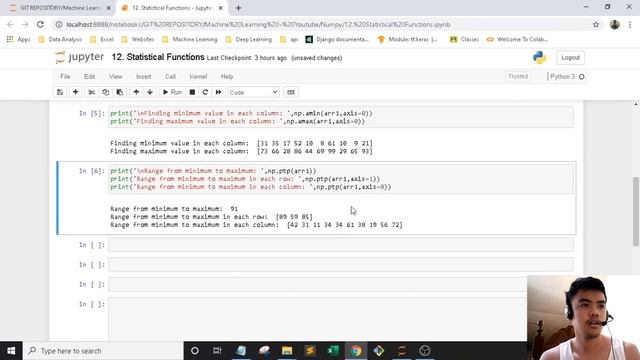Open the View menu

[116, 77]
